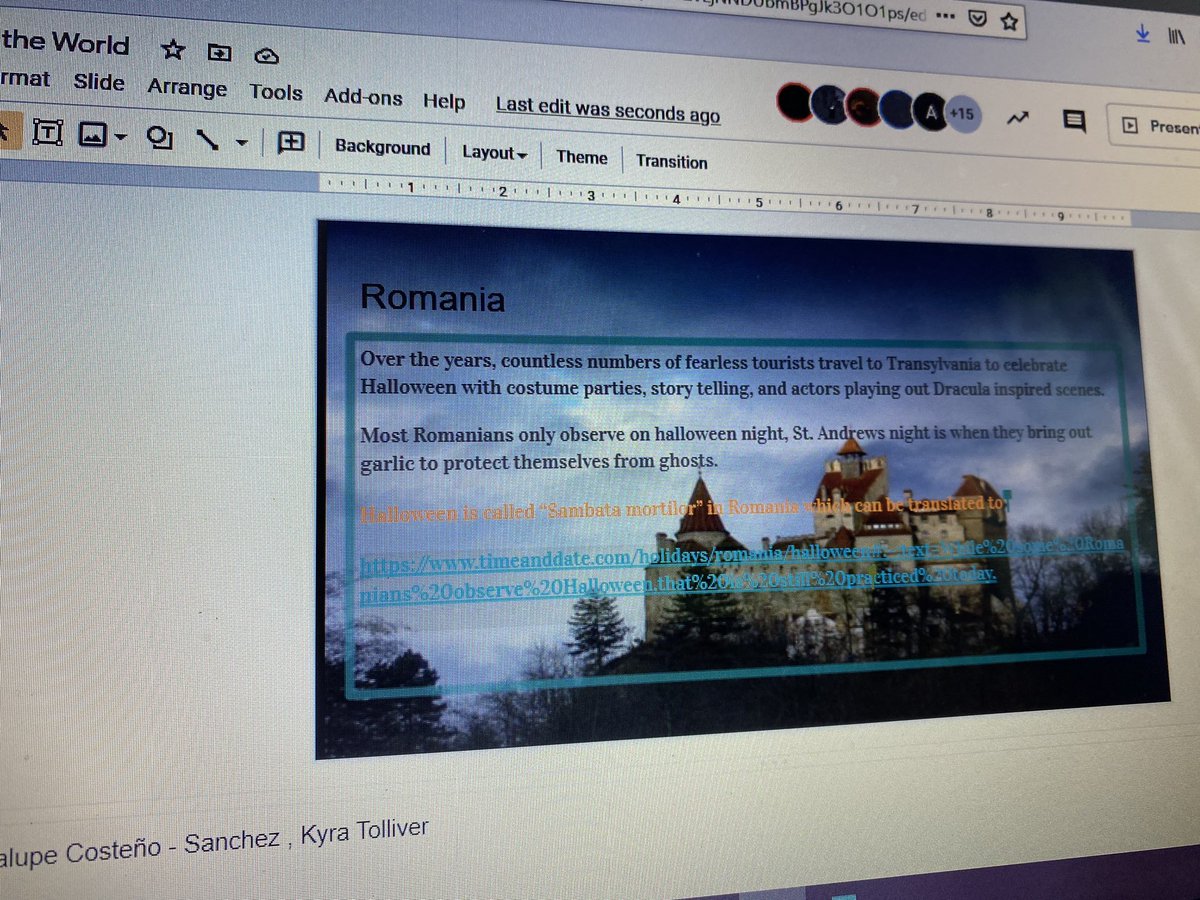Click the speaker notes with Kyra Tolliver
Image resolution: width=1200 pixels, height=900 pixels.
tap(214, 842)
